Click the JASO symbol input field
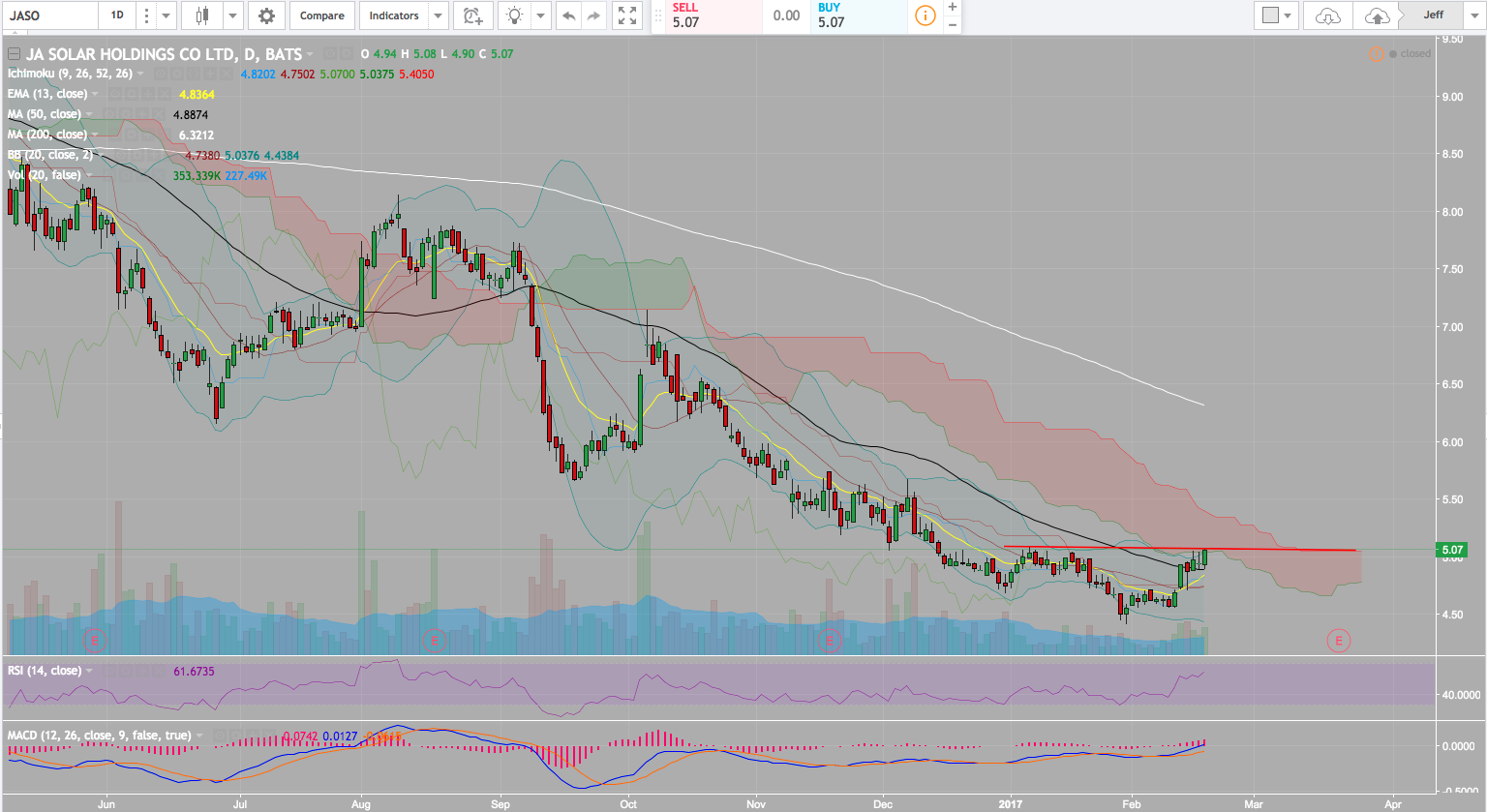The height and width of the screenshot is (812, 1487). 48,15
